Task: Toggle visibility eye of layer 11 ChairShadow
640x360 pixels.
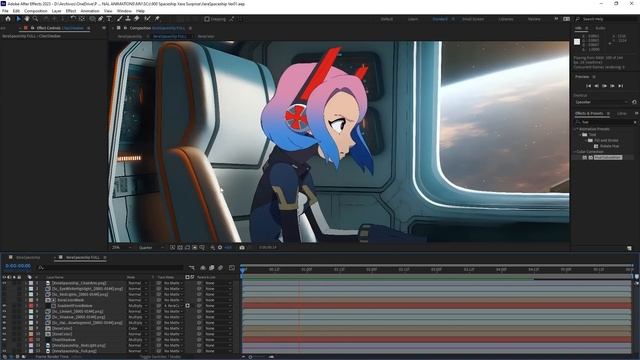Action: point(4,340)
